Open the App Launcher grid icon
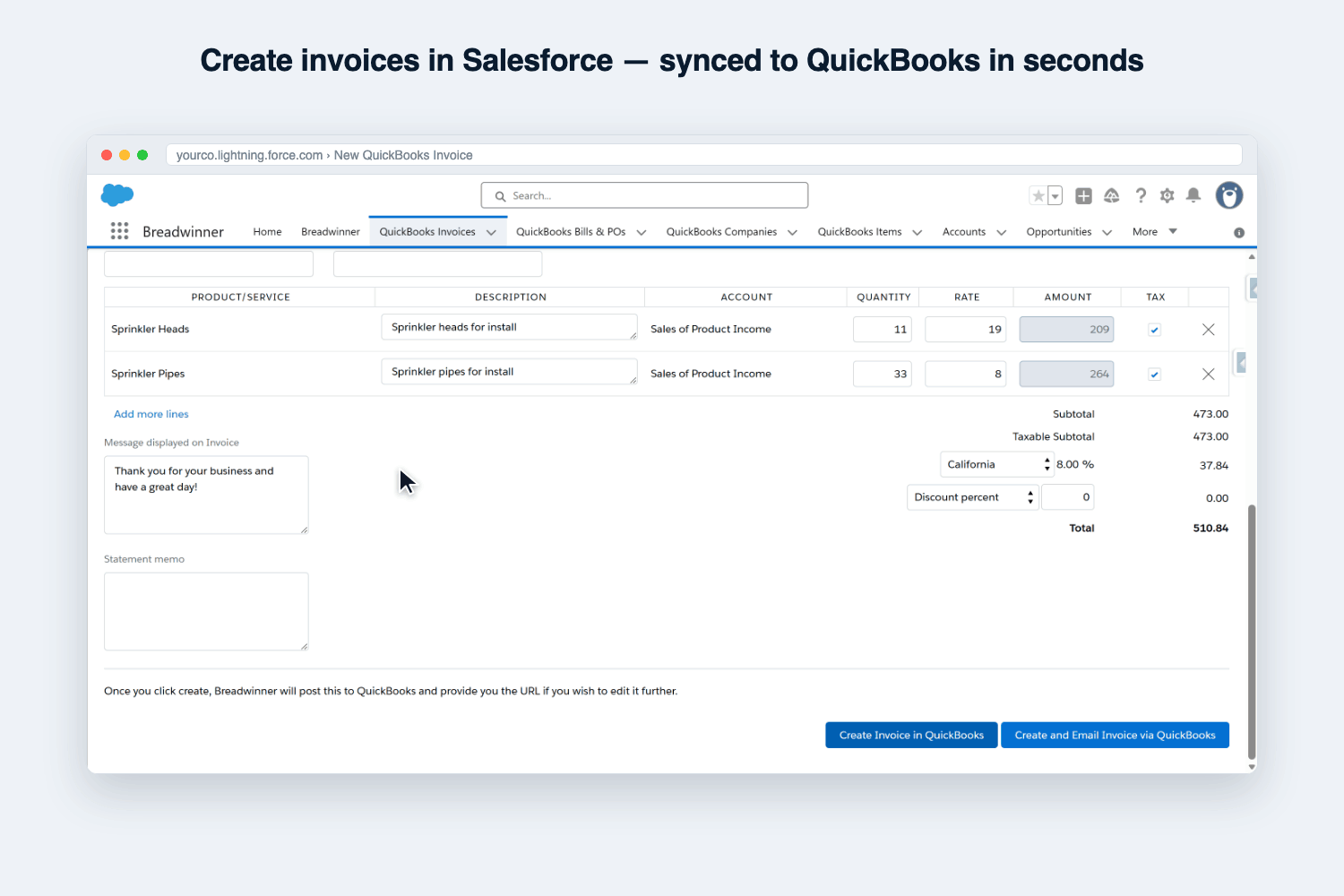This screenshot has width=1344, height=896. (119, 231)
